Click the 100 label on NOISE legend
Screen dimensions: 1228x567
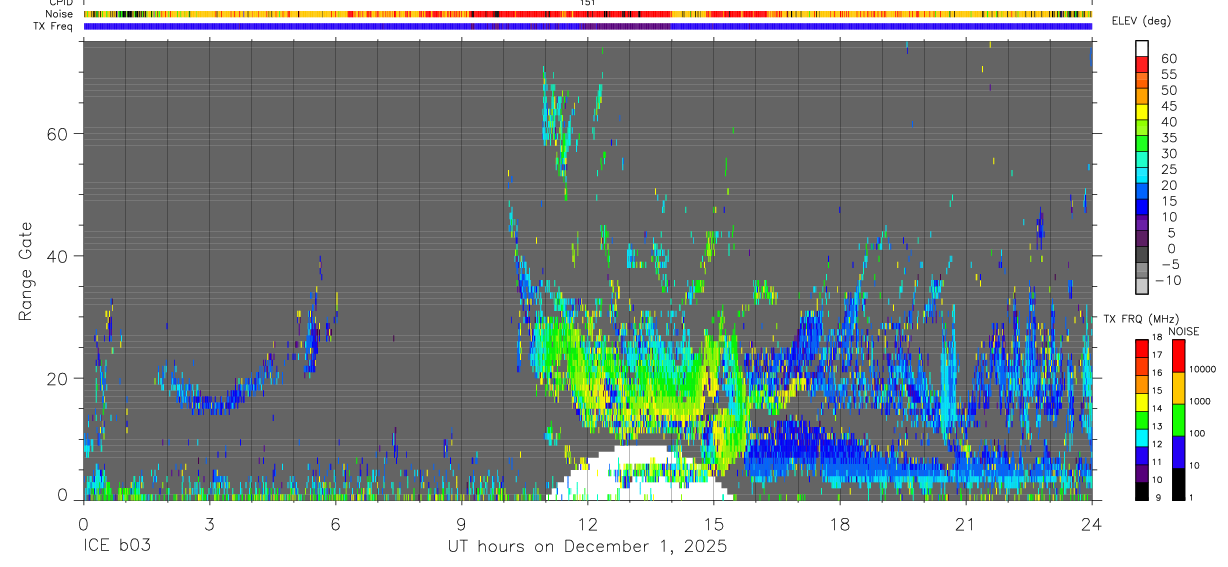pos(1196,433)
